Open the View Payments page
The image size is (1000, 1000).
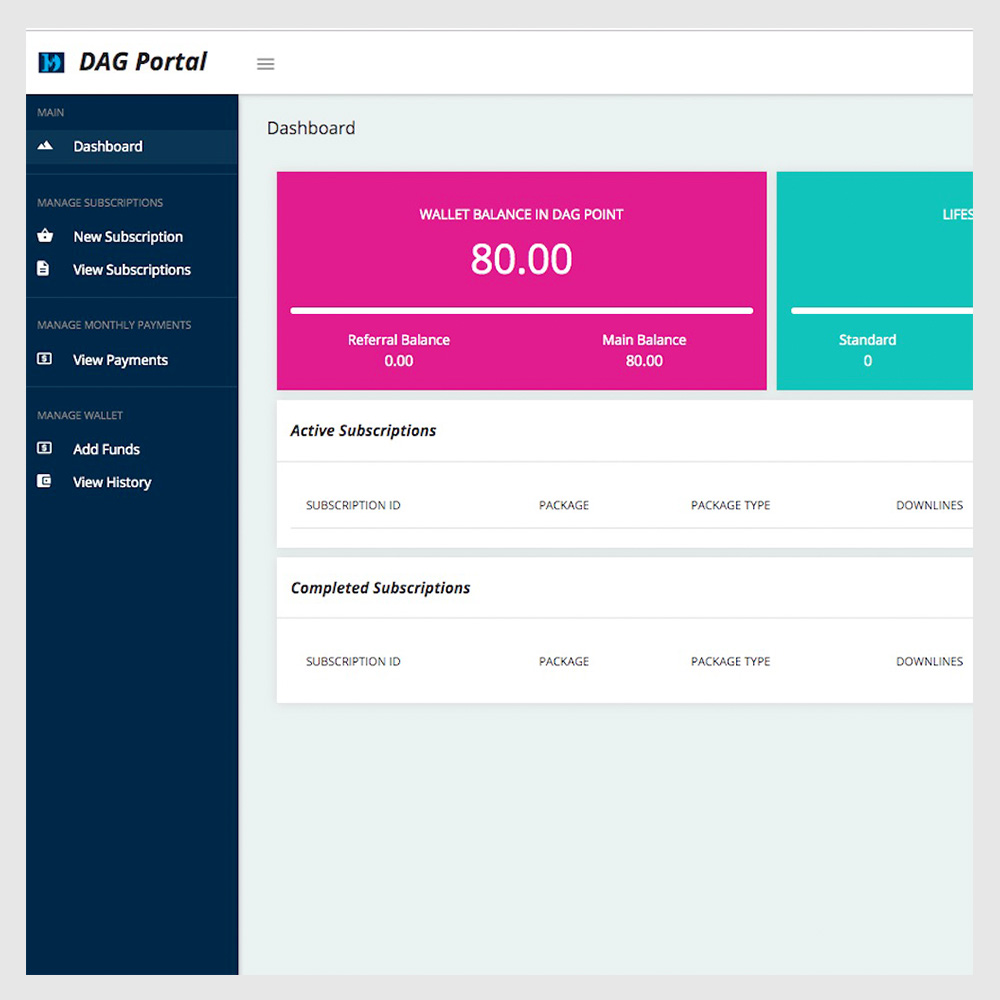tap(120, 360)
